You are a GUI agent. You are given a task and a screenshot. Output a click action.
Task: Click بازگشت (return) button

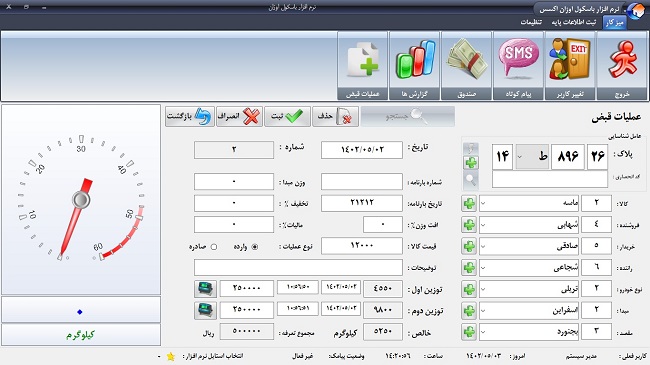coord(190,117)
